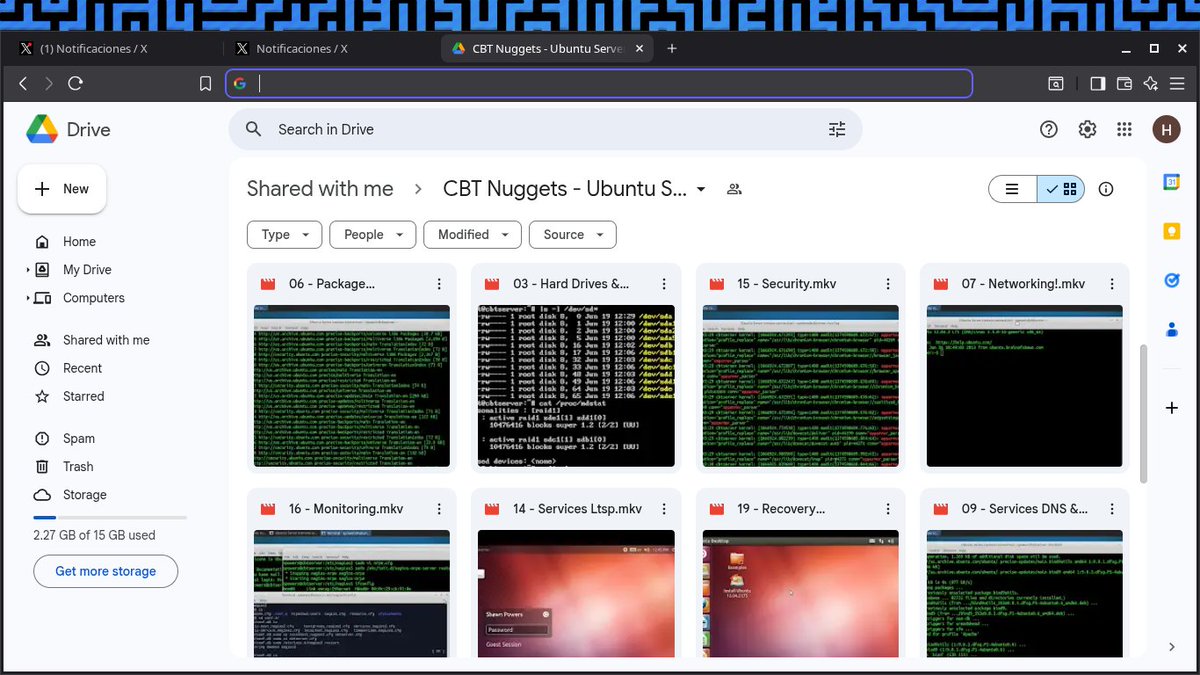The width and height of the screenshot is (1200, 675).
Task: Click the Google Drive logo
Action: (41, 129)
